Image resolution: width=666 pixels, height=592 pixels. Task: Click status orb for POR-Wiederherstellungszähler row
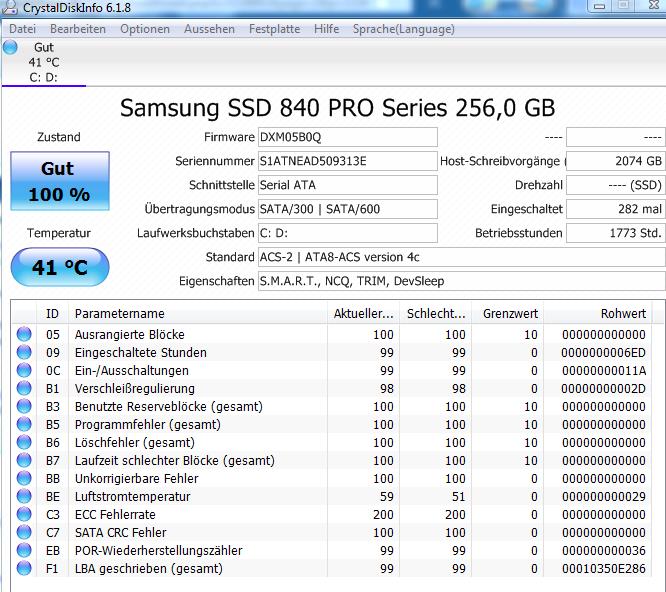[x=24, y=550]
